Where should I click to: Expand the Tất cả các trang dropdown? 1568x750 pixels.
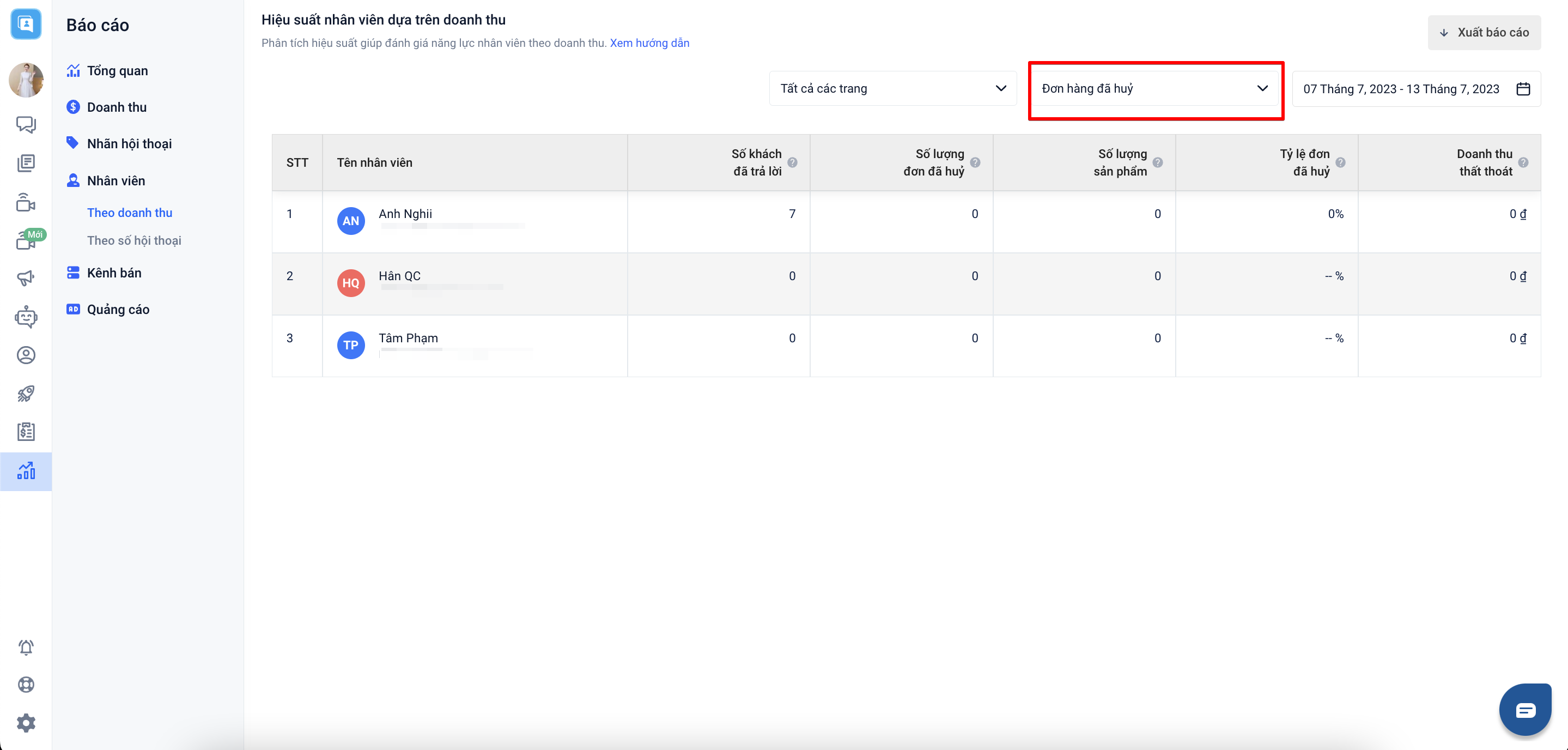point(892,89)
